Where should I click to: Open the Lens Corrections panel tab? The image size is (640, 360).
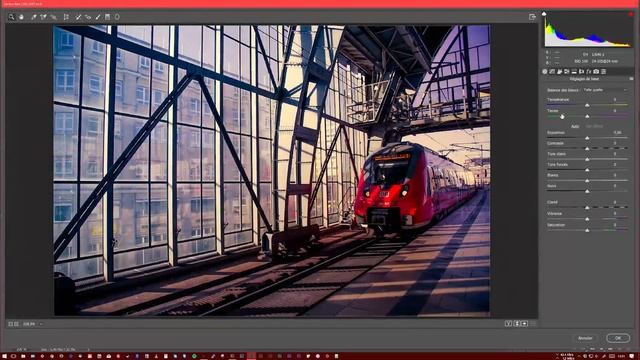582,71
